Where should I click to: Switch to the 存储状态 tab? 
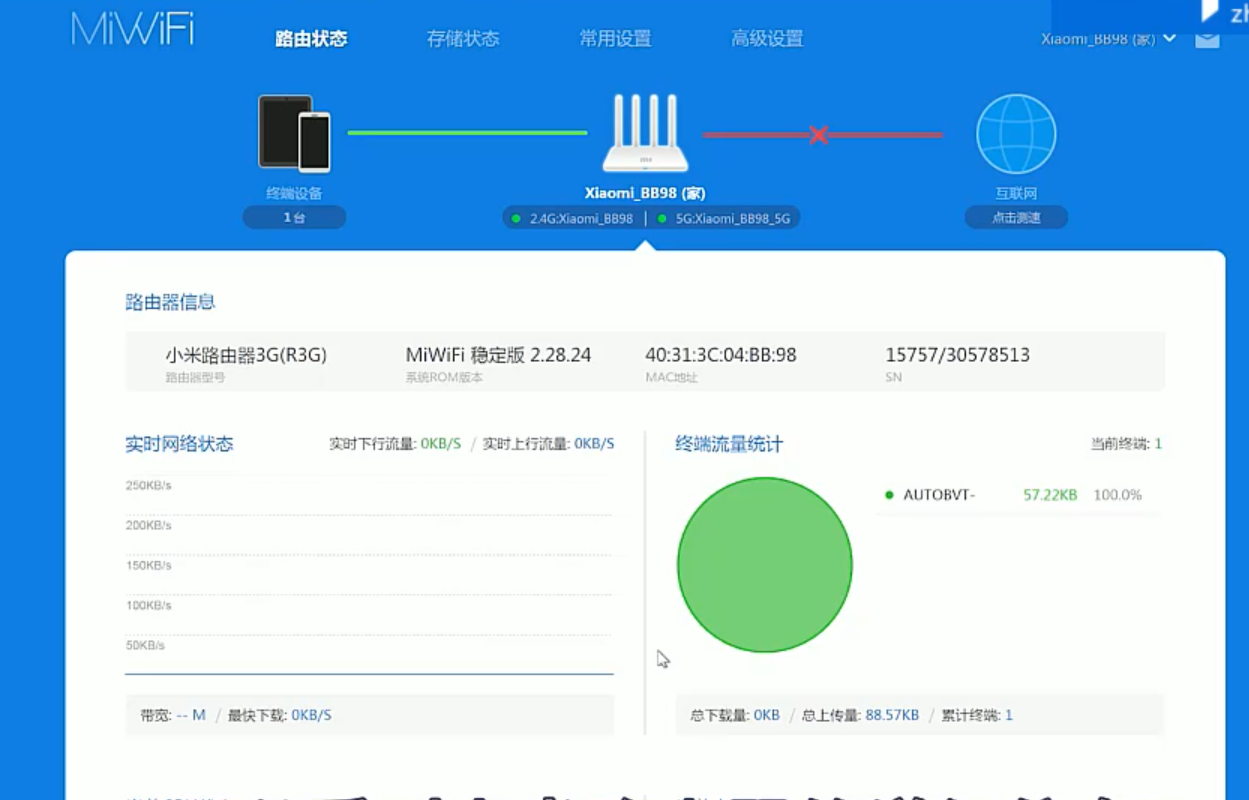click(x=463, y=39)
